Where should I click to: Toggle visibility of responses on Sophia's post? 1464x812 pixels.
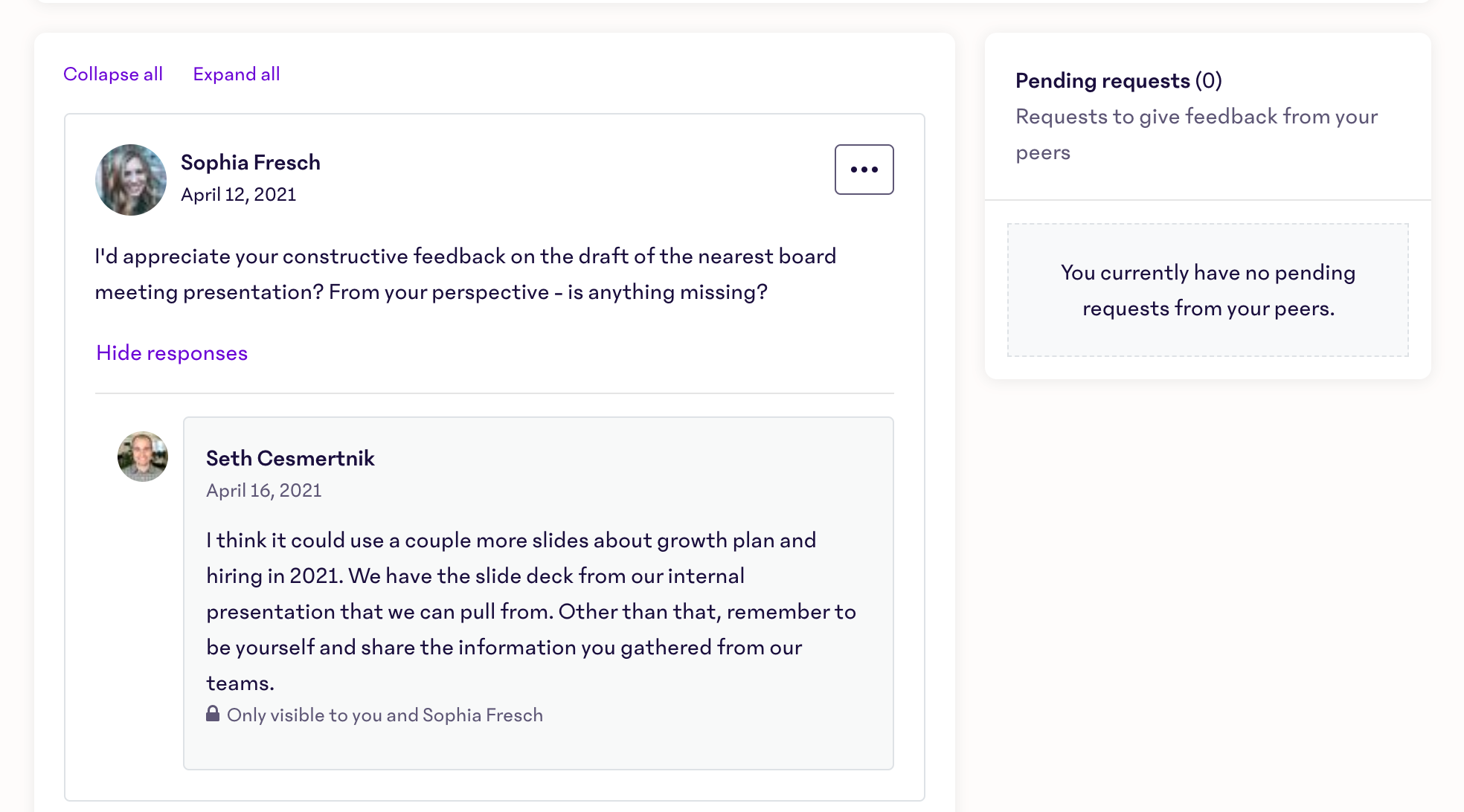coord(172,352)
